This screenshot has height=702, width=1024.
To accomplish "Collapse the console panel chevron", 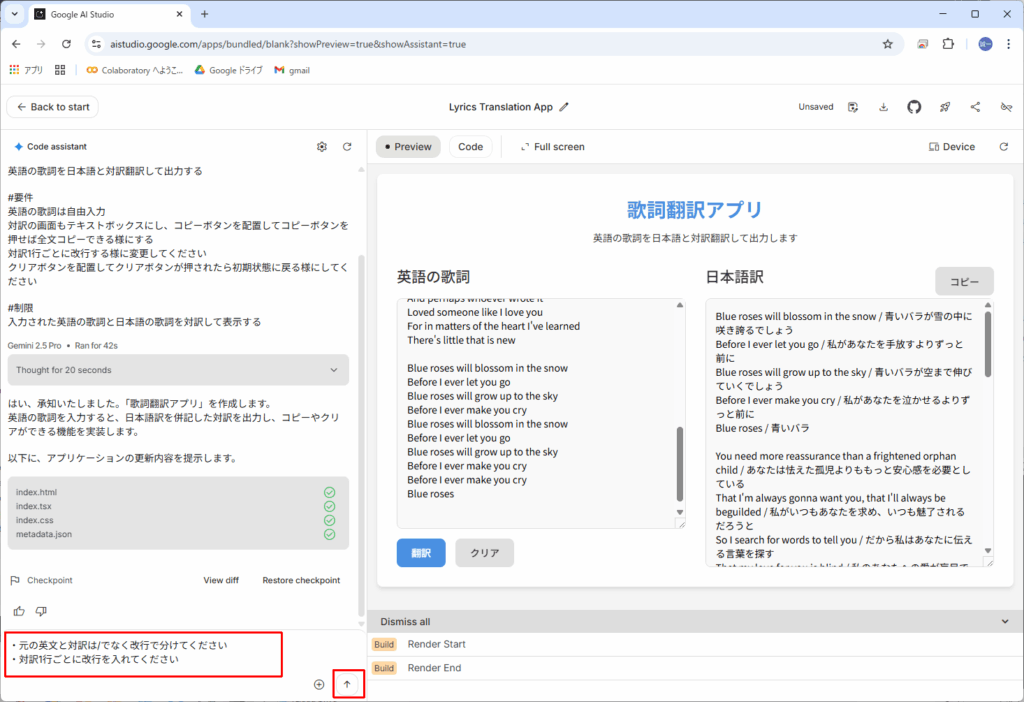I will click(1005, 622).
